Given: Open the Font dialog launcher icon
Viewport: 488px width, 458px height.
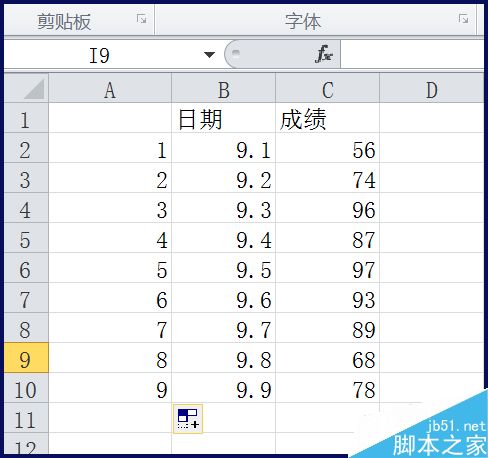Looking at the screenshot, I should click(463, 19).
